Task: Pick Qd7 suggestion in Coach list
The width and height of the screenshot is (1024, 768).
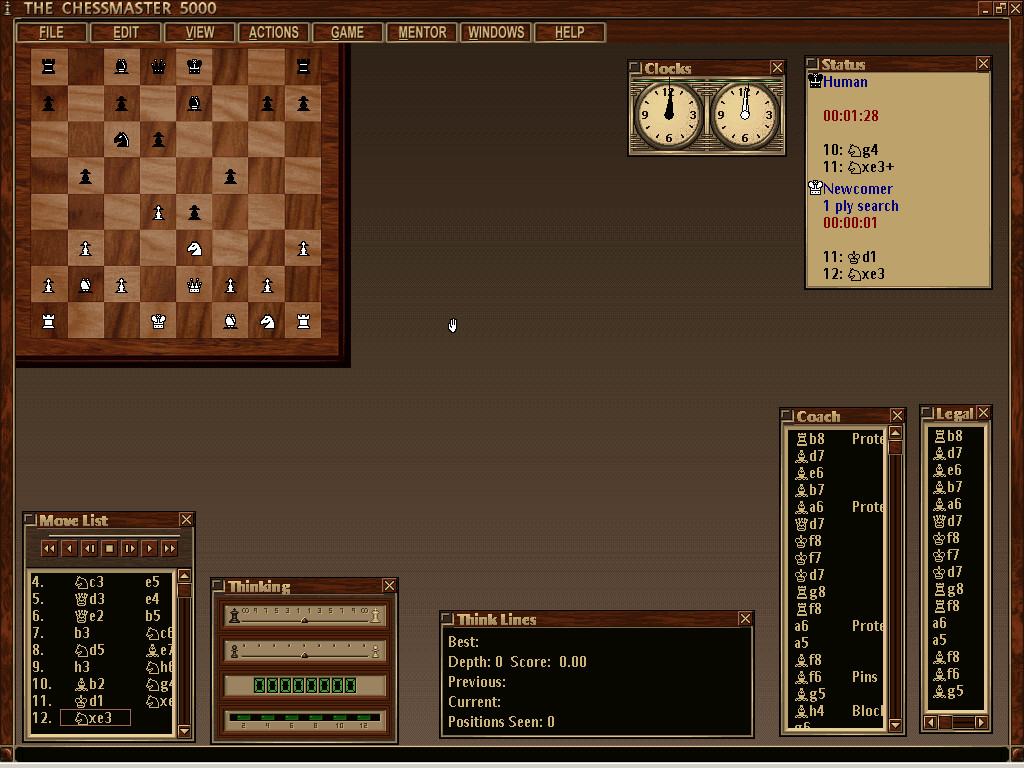Action: pyautogui.click(x=810, y=524)
